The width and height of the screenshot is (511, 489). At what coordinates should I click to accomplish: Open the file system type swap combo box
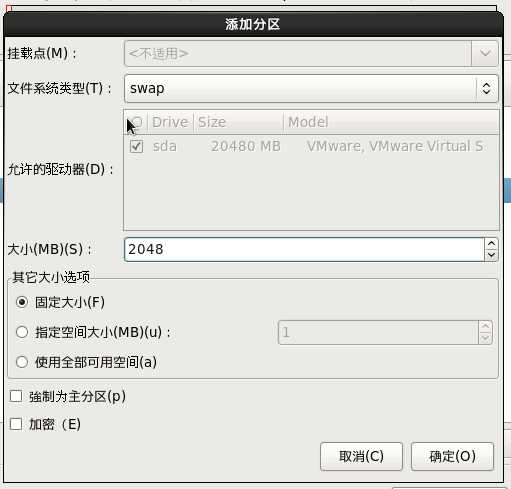[311, 88]
